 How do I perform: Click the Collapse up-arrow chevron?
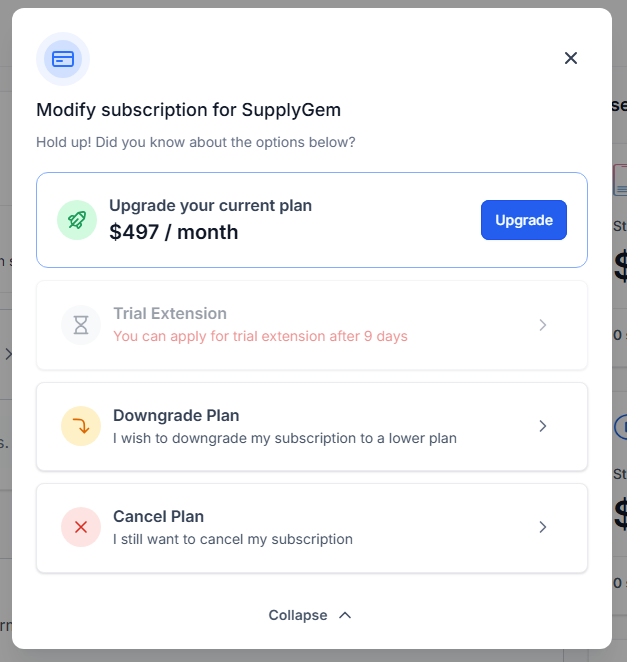(345, 615)
